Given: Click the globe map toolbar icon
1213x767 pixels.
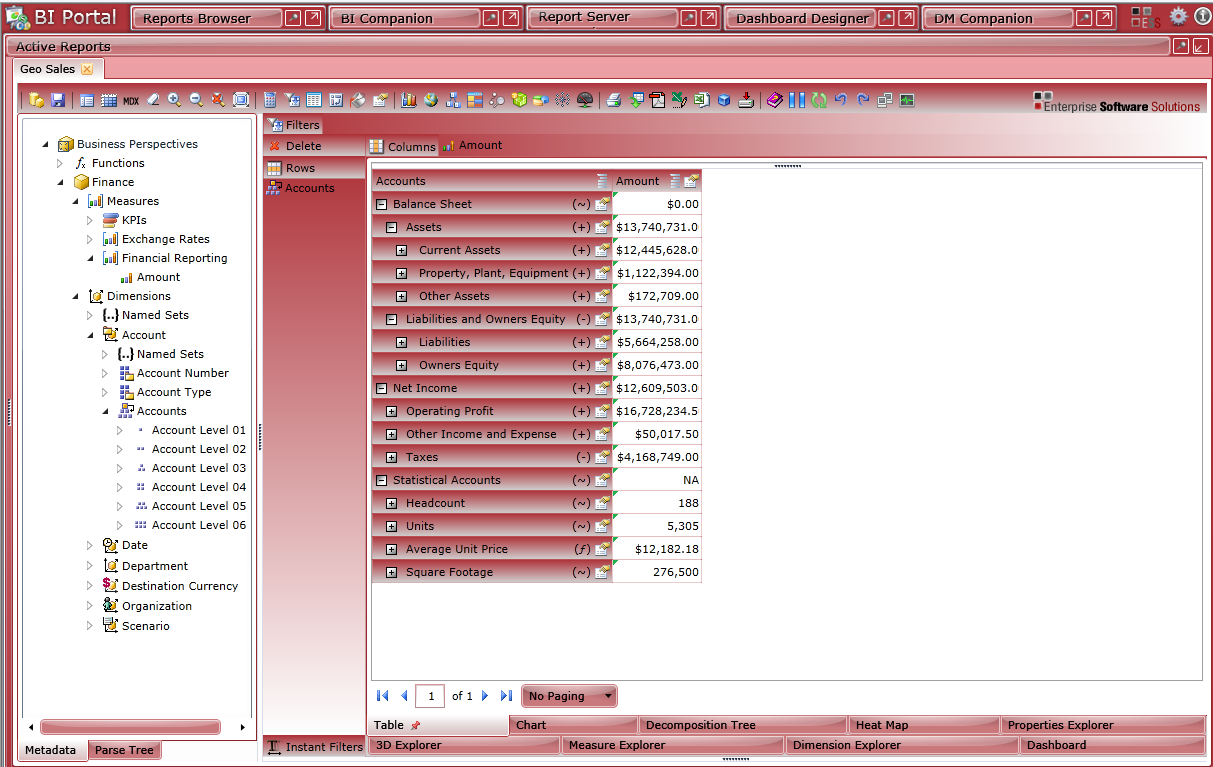Looking at the screenshot, I should coord(431,100).
